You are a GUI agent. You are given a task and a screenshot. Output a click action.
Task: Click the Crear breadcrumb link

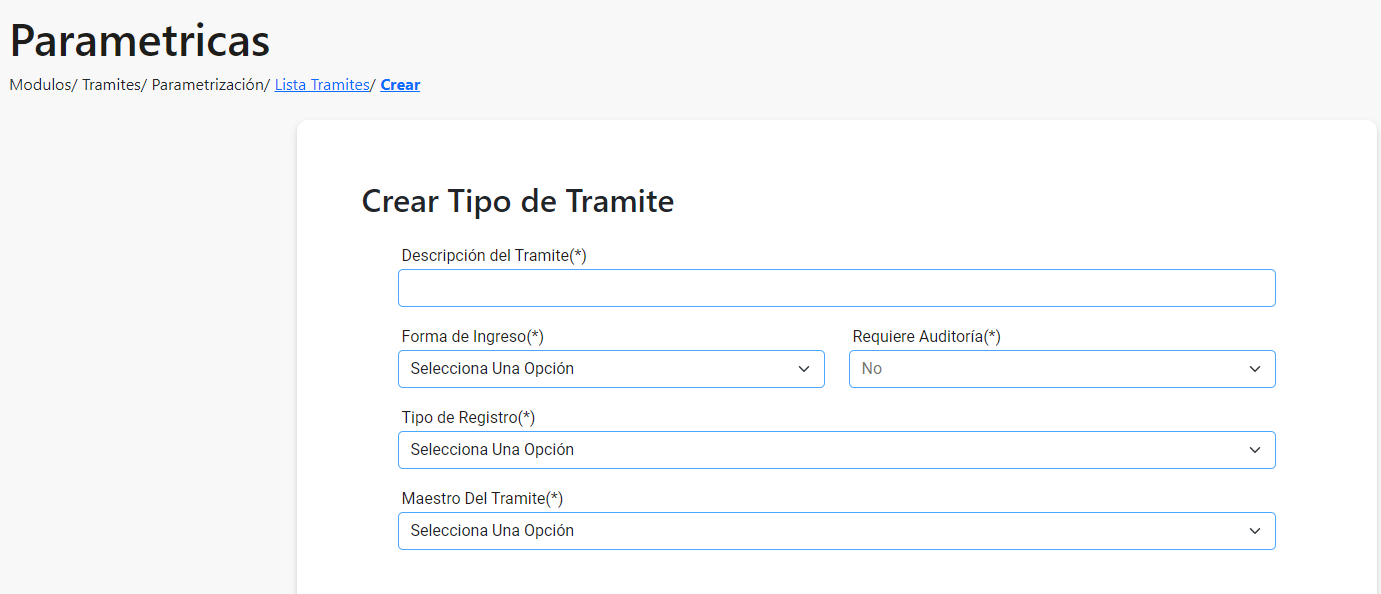(400, 85)
